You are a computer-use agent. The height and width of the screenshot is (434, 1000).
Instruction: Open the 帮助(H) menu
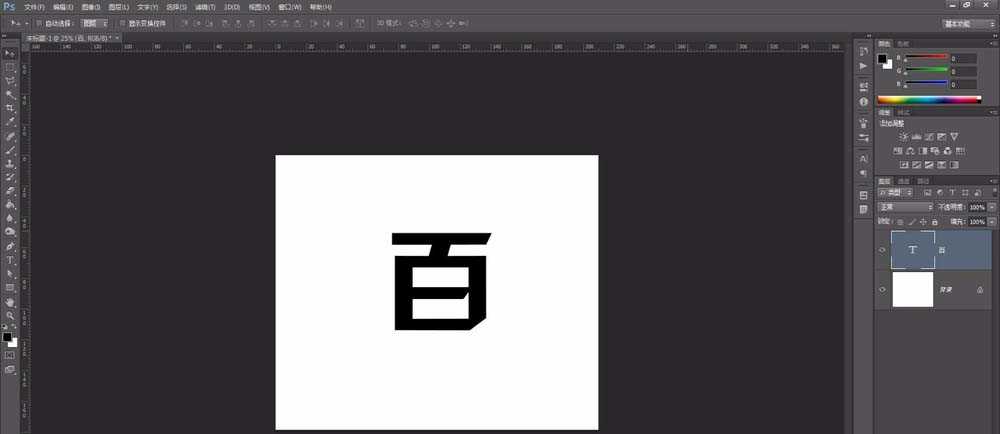pos(321,6)
